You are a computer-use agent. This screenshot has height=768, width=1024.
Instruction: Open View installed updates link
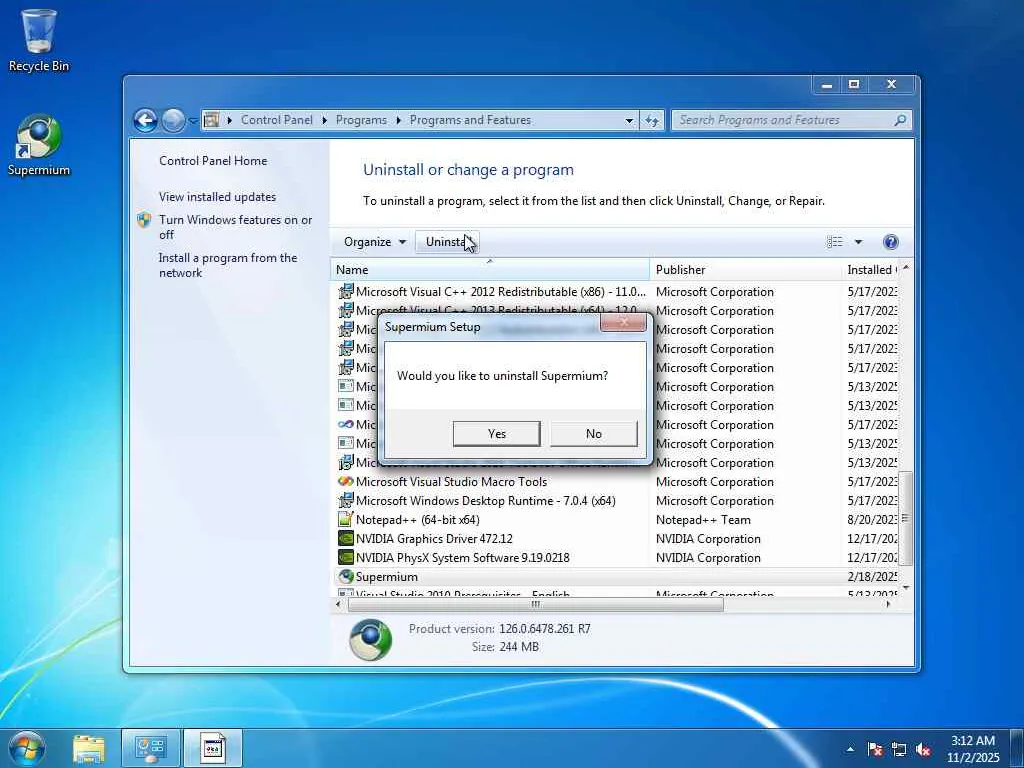click(217, 197)
